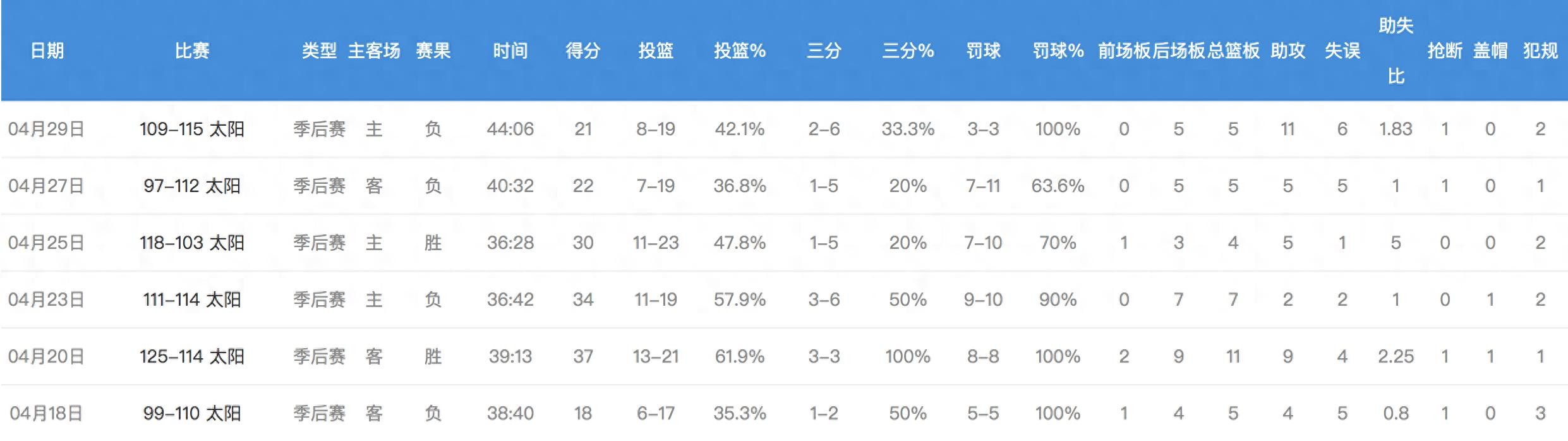Select the 助失比 column header

tap(1396, 51)
